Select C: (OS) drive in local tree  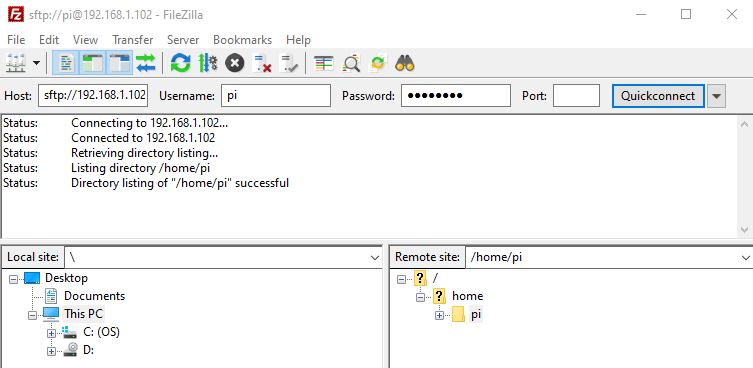pos(101,332)
